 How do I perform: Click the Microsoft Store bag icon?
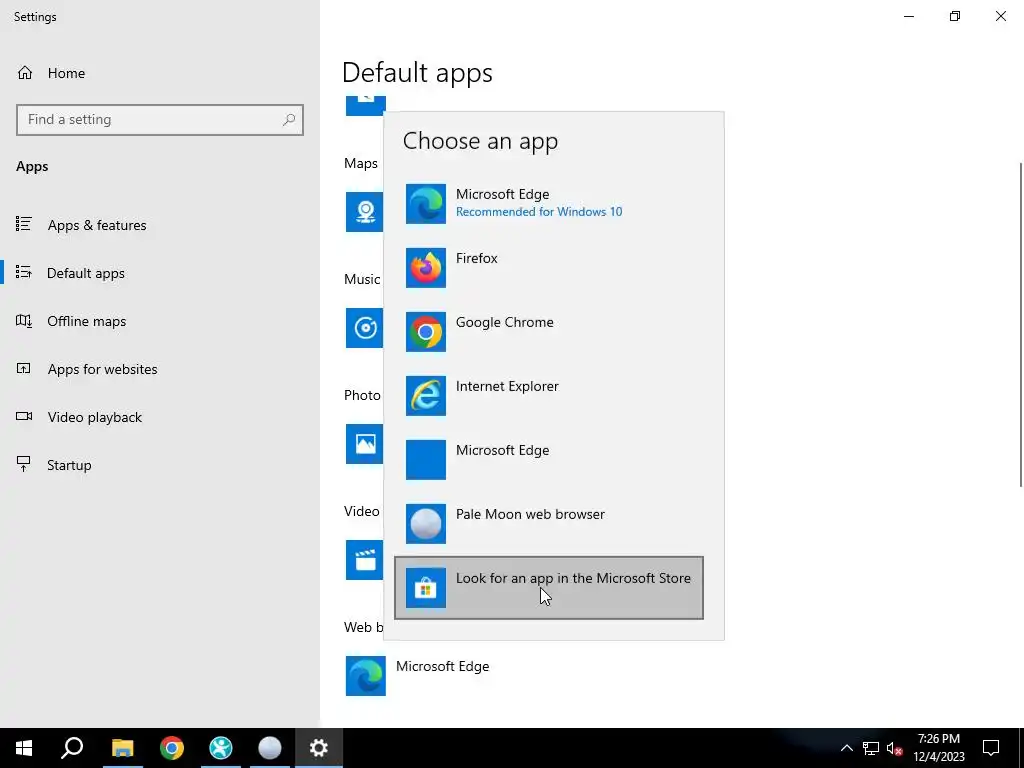pyautogui.click(x=426, y=588)
